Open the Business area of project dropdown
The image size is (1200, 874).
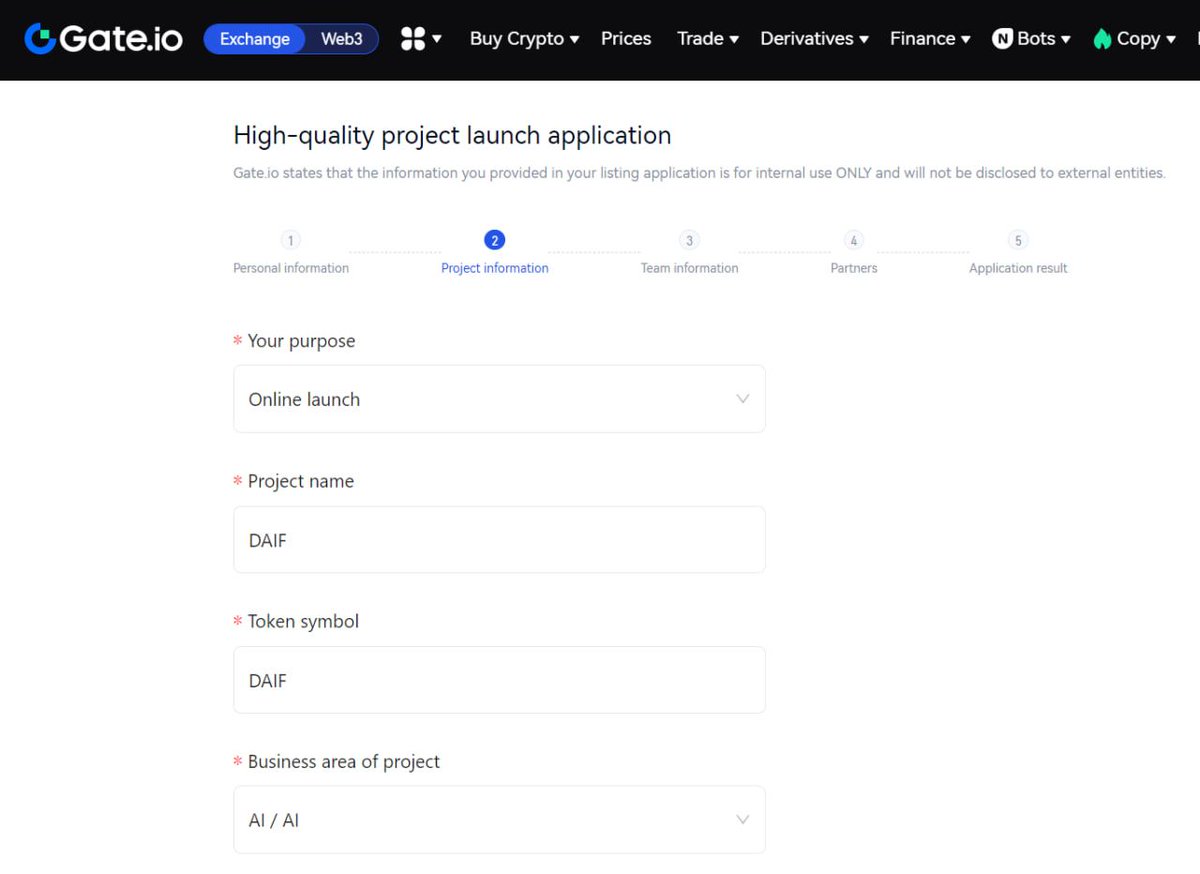tap(499, 820)
